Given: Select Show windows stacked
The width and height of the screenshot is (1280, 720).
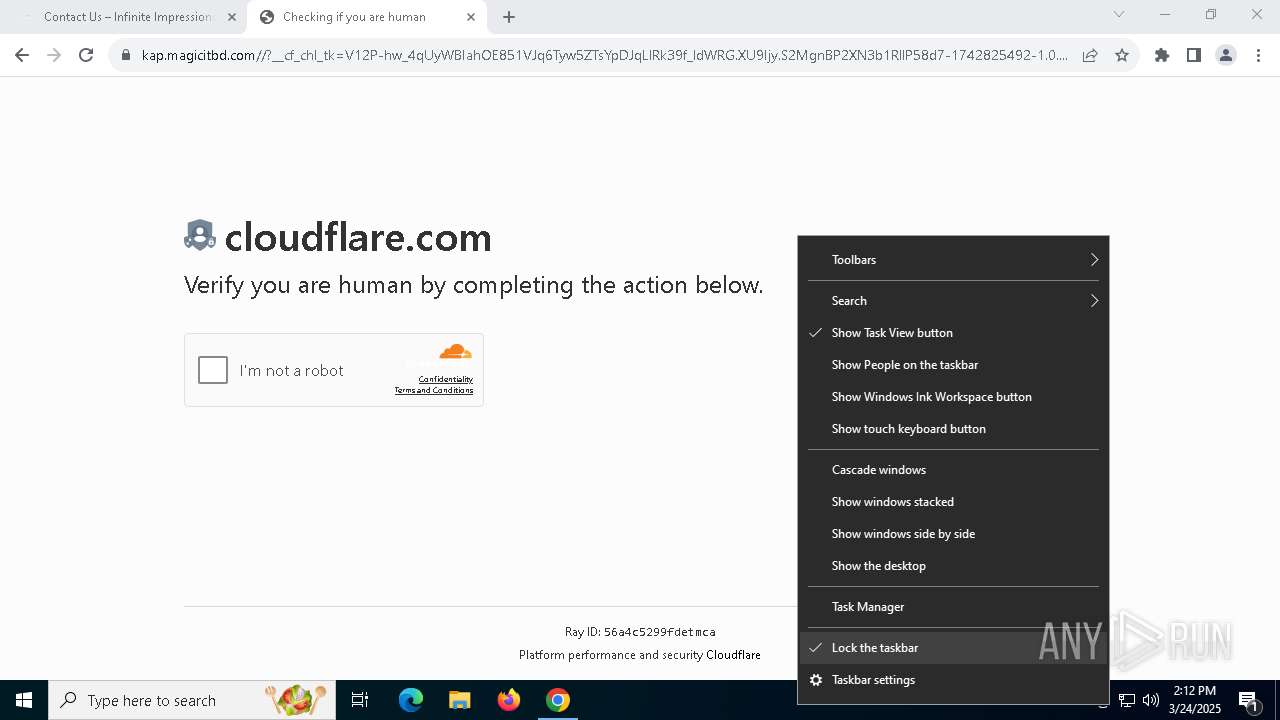Looking at the screenshot, I should click(953, 502).
